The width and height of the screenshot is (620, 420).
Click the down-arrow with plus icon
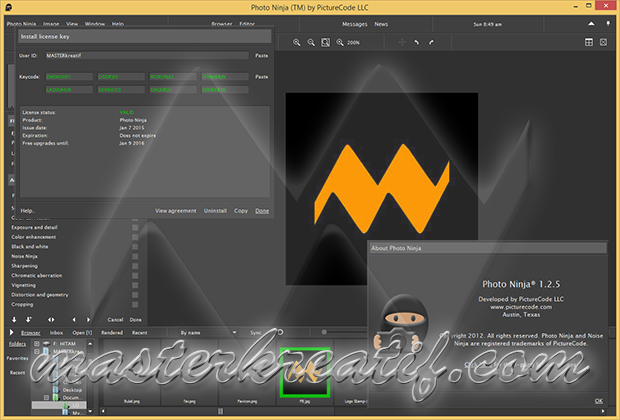tap(28, 320)
